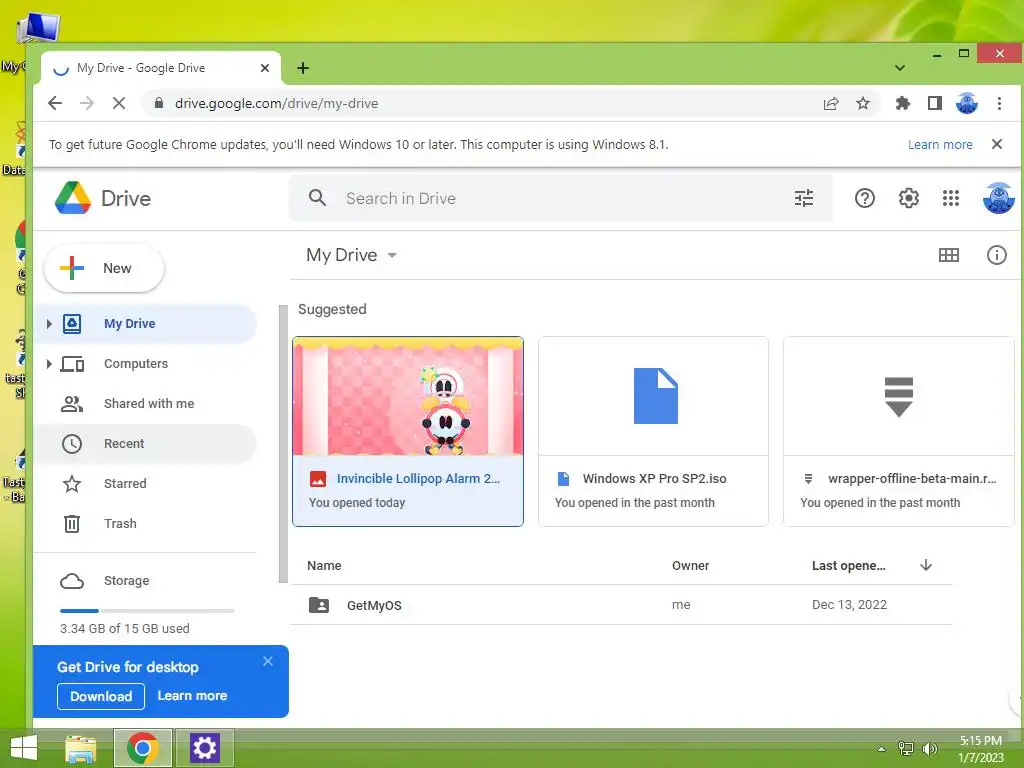Share this page from address bar
Viewport: 1024px width, 768px height.
(831, 103)
